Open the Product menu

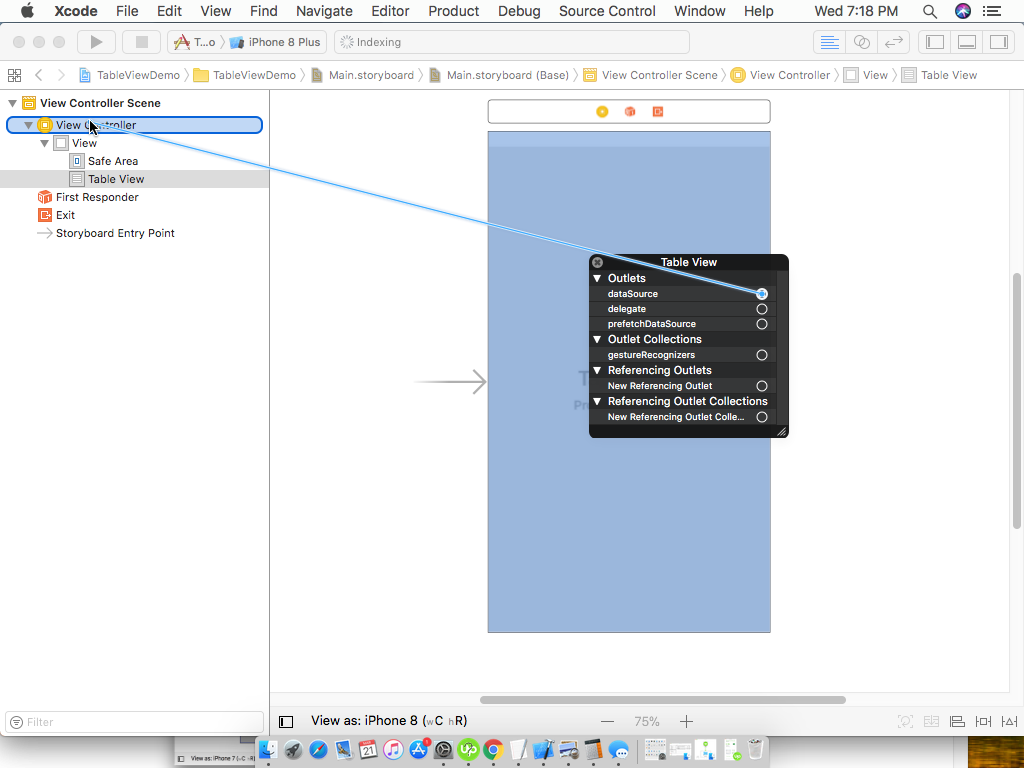(454, 11)
